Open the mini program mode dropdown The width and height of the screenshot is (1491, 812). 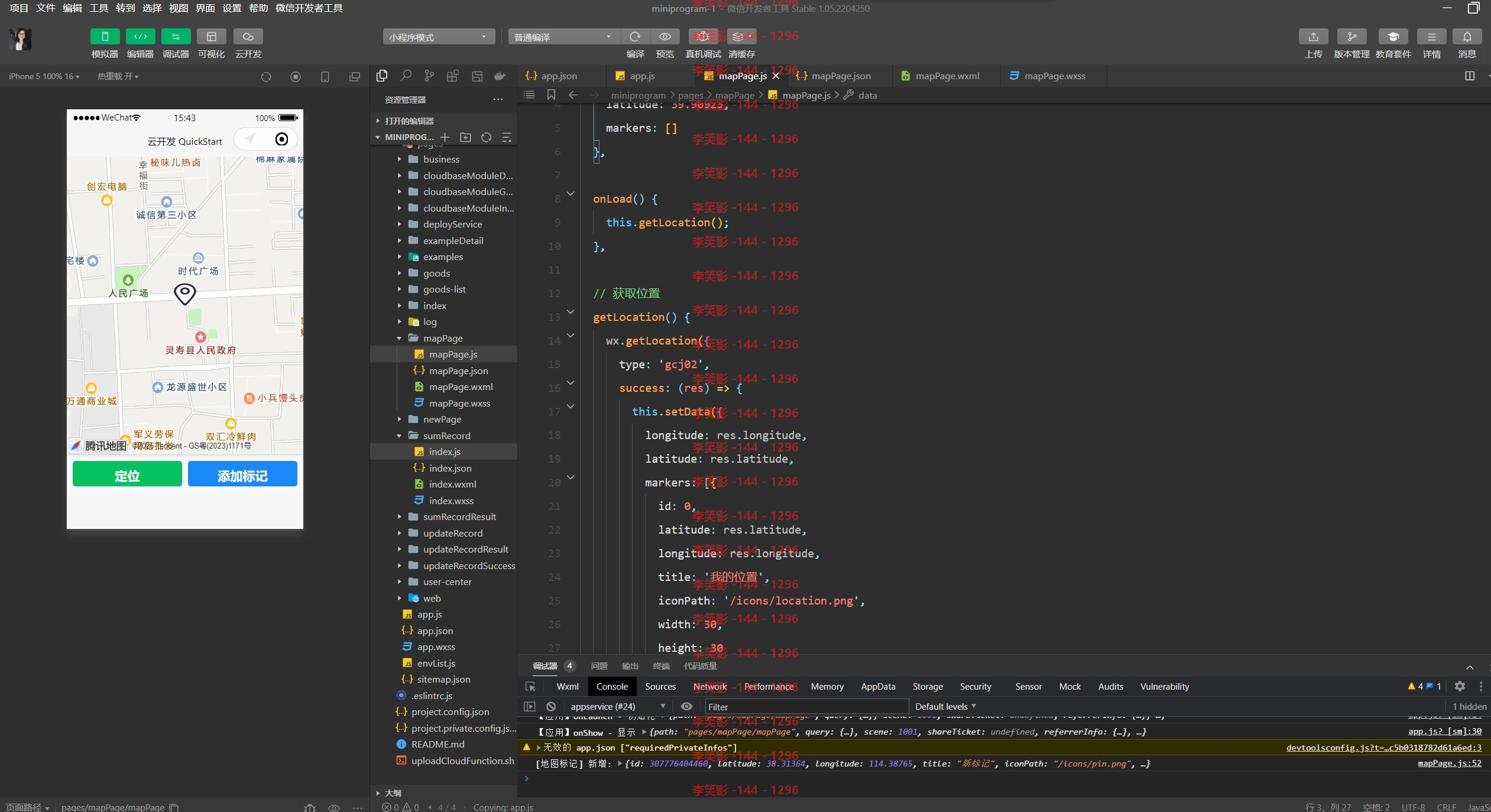[x=439, y=37]
